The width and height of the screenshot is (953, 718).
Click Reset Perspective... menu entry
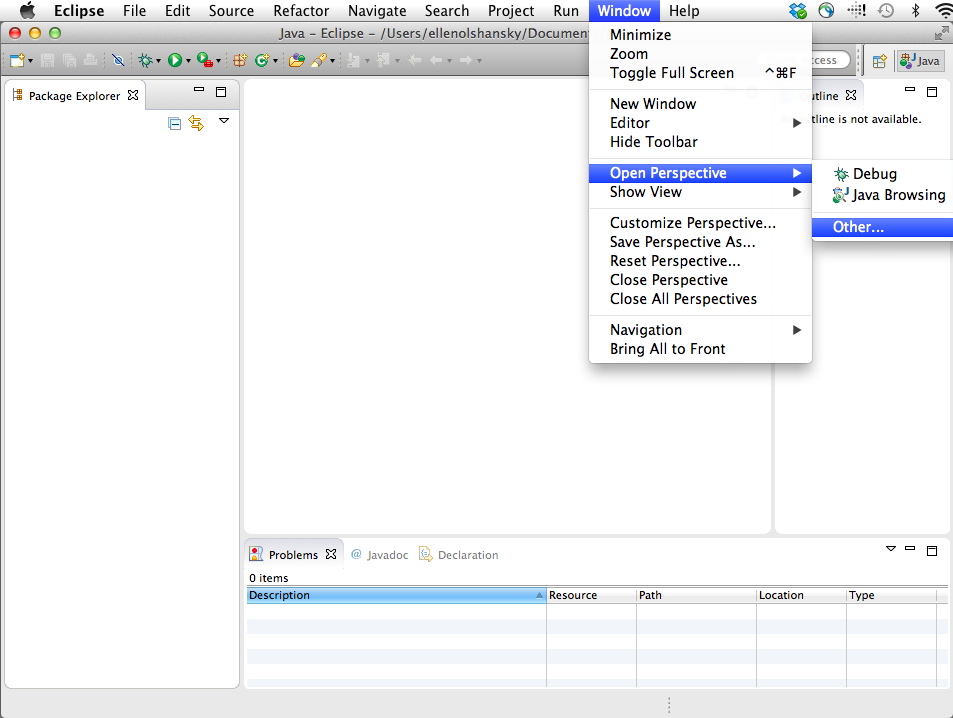pyautogui.click(x=675, y=261)
